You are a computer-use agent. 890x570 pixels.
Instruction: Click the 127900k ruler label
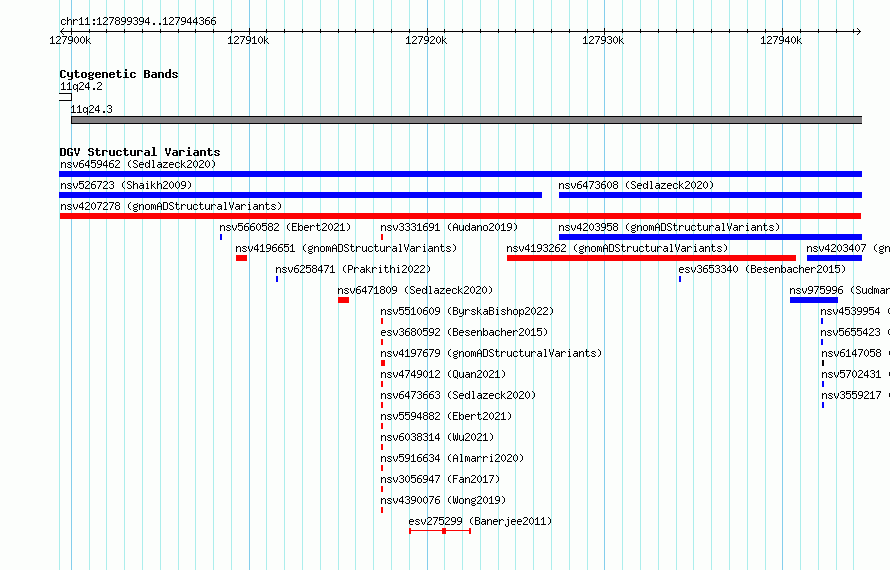(x=70, y=40)
